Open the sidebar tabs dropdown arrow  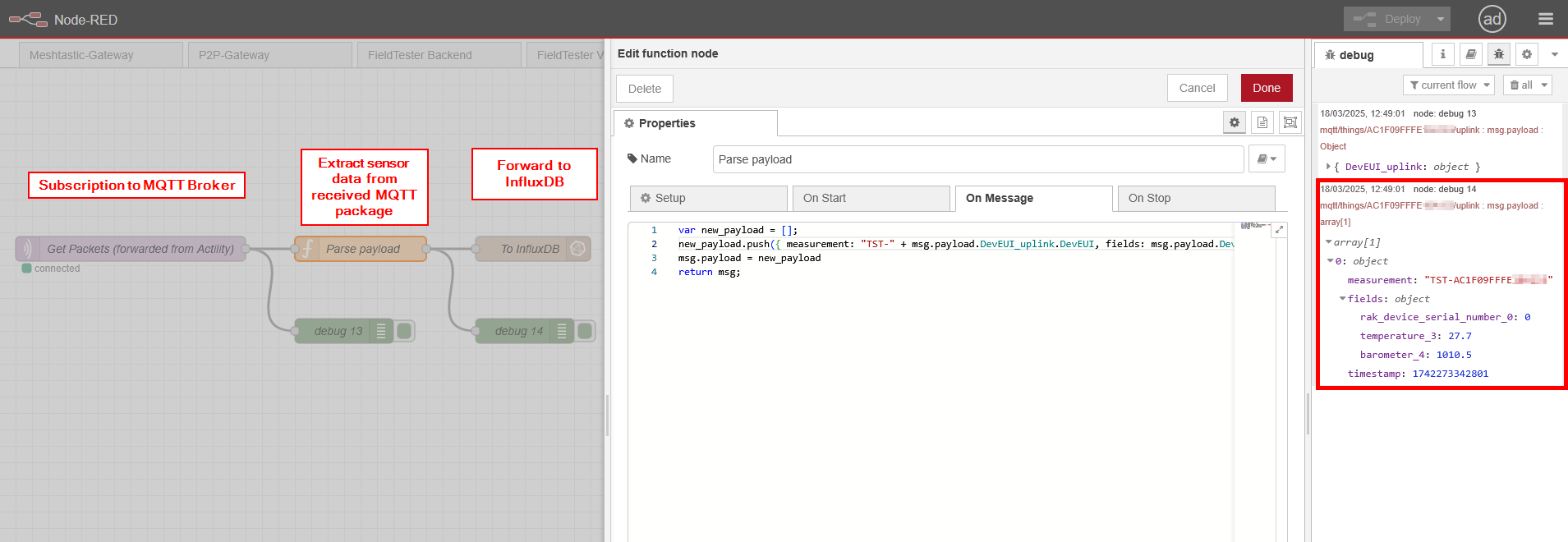(x=1554, y=55)
